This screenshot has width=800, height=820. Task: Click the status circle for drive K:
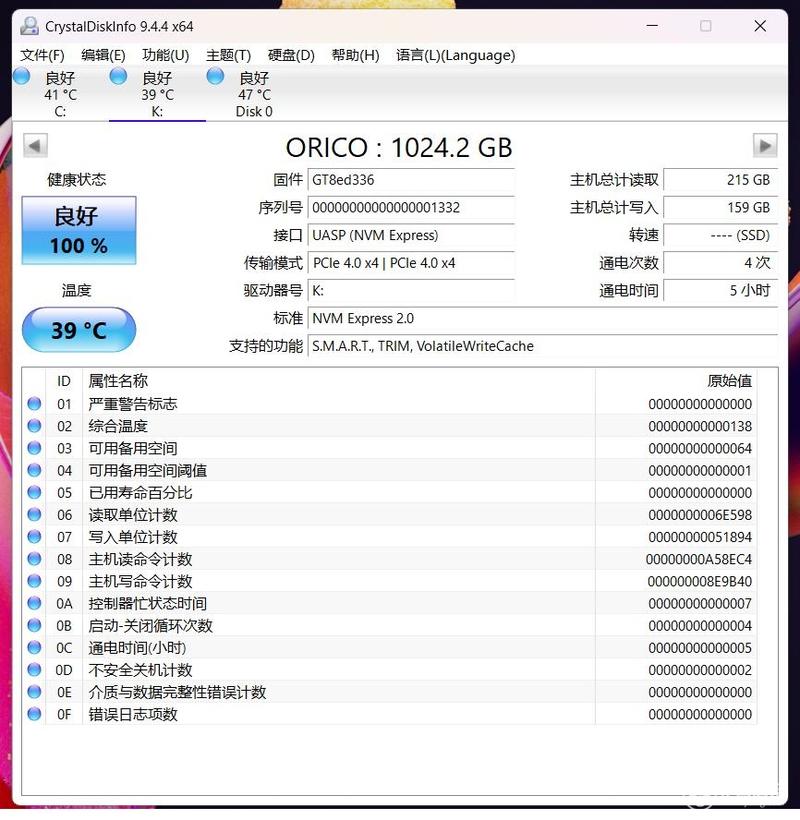click(118, 76)
